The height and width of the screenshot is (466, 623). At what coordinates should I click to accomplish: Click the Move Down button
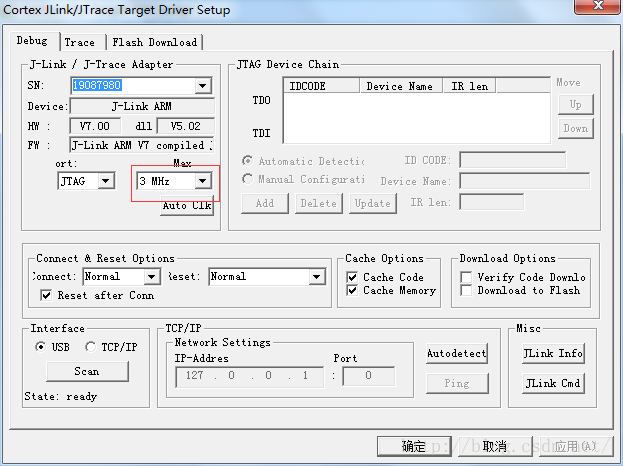pyautogui.click(x=576, y=128)
